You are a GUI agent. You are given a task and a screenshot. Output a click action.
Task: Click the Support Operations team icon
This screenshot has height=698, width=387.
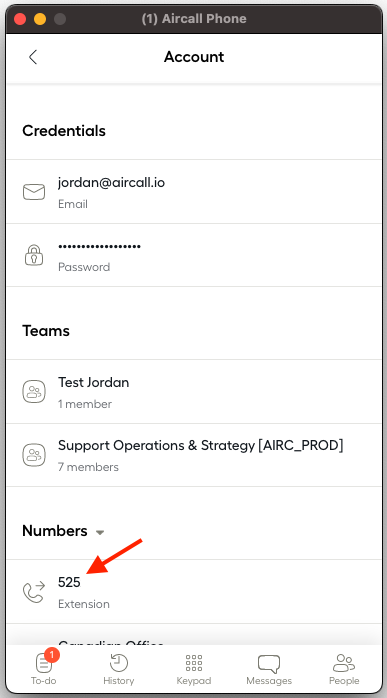tap(34, 455)
